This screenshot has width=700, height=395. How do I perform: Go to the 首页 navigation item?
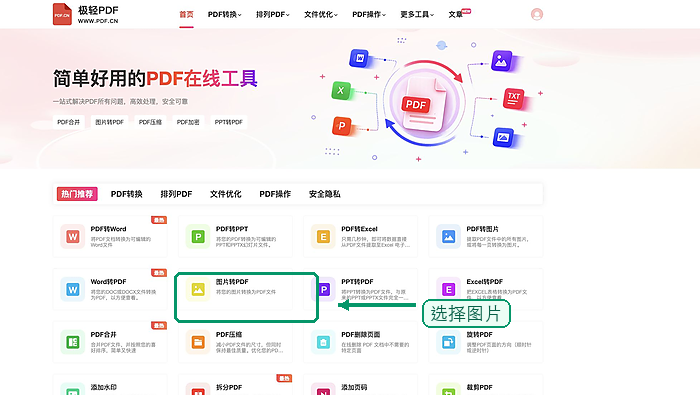[187, 15]
